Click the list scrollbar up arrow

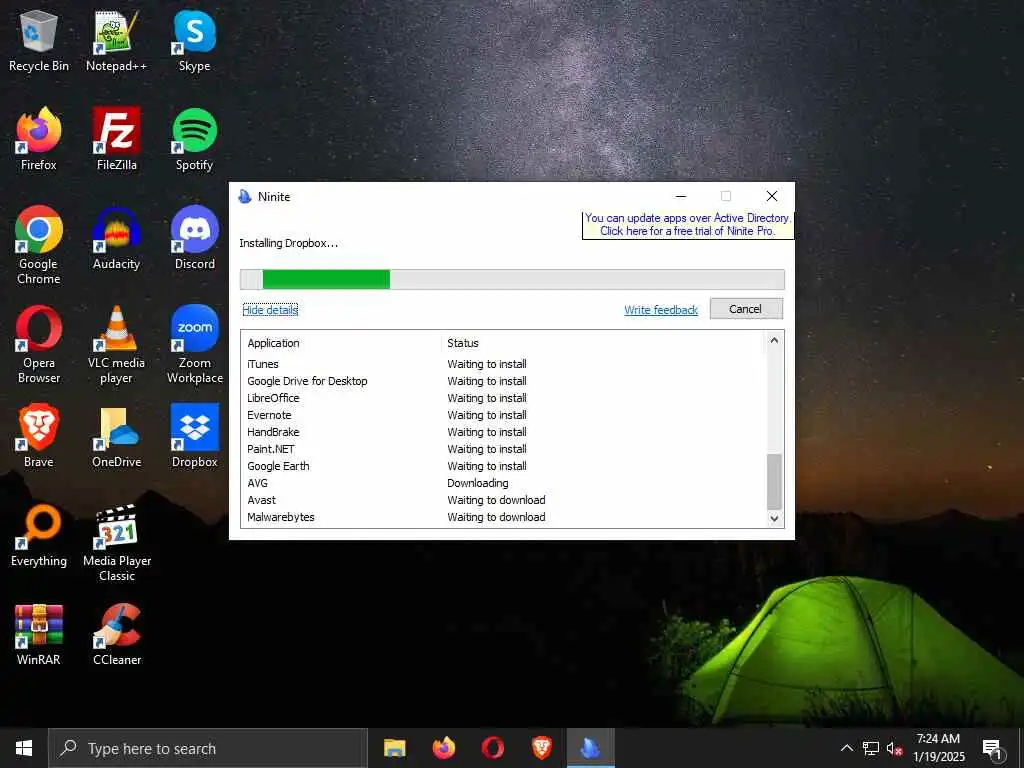[x=774, y=340]
